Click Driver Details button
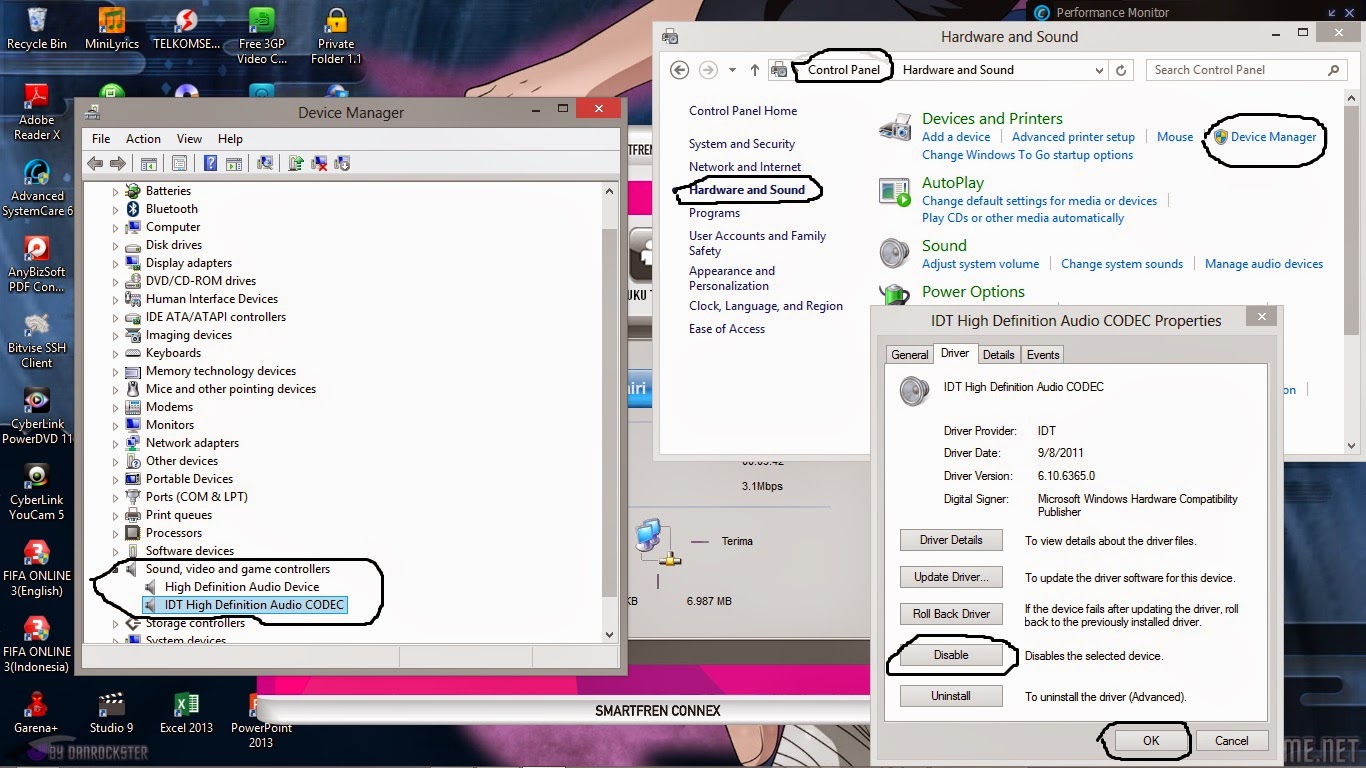The height and width of the screenshot is (768, 1366). pyautogui.click(x=951, y=540)
